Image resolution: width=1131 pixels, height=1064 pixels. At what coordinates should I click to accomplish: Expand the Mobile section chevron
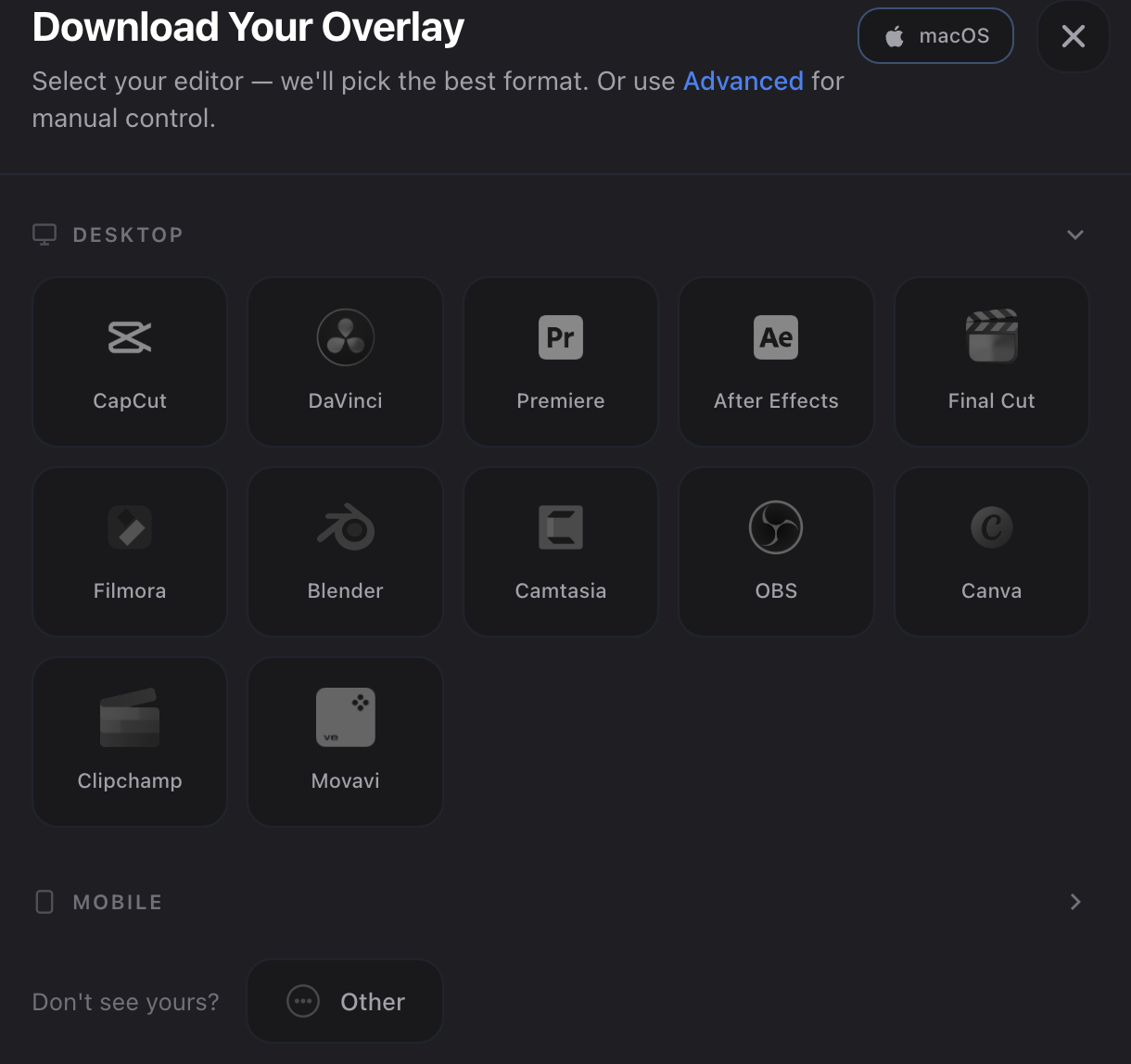pyautogui.click(x=1074, y=902)
